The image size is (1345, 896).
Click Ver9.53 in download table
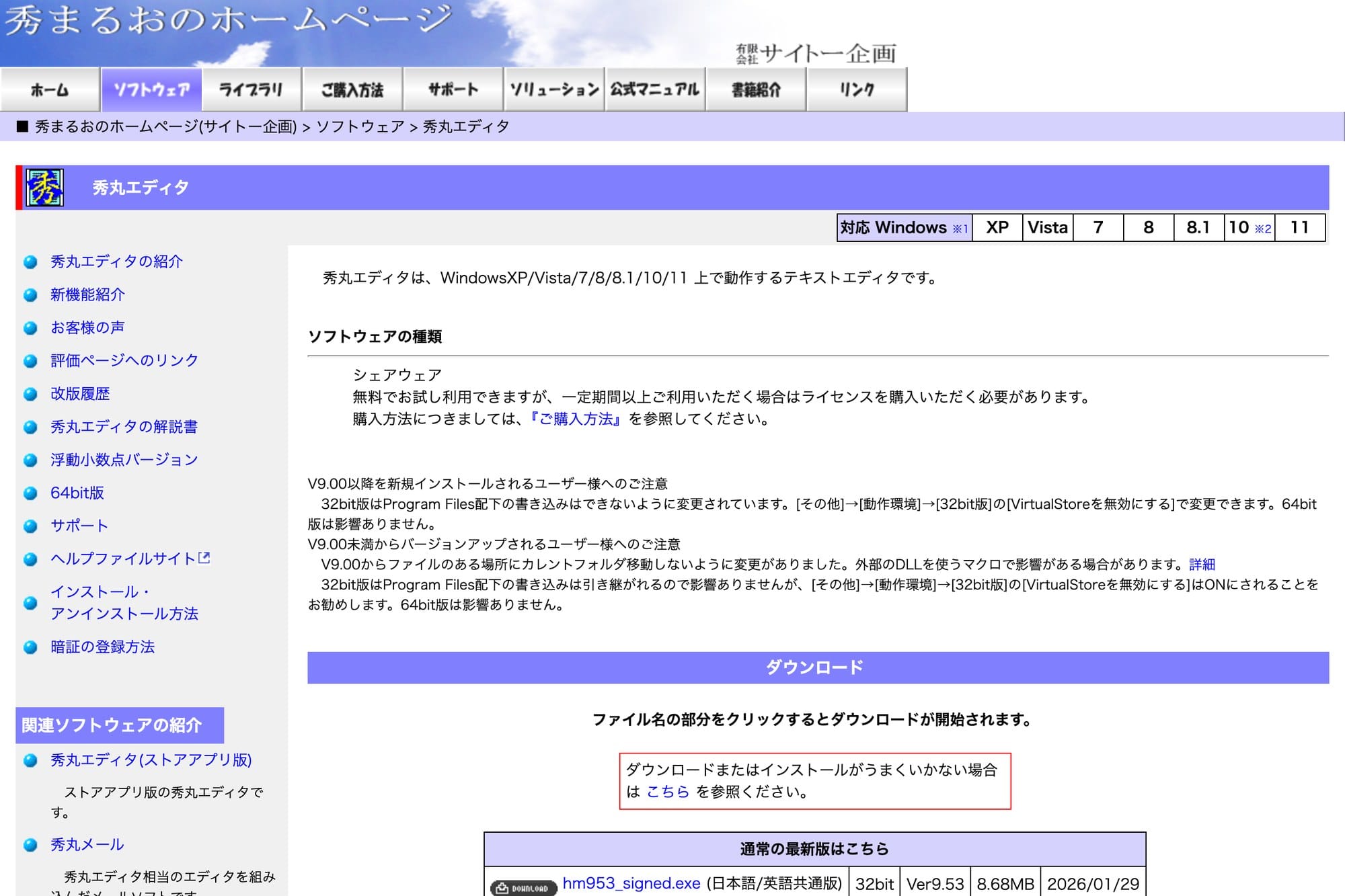click(x=935, y=883)
